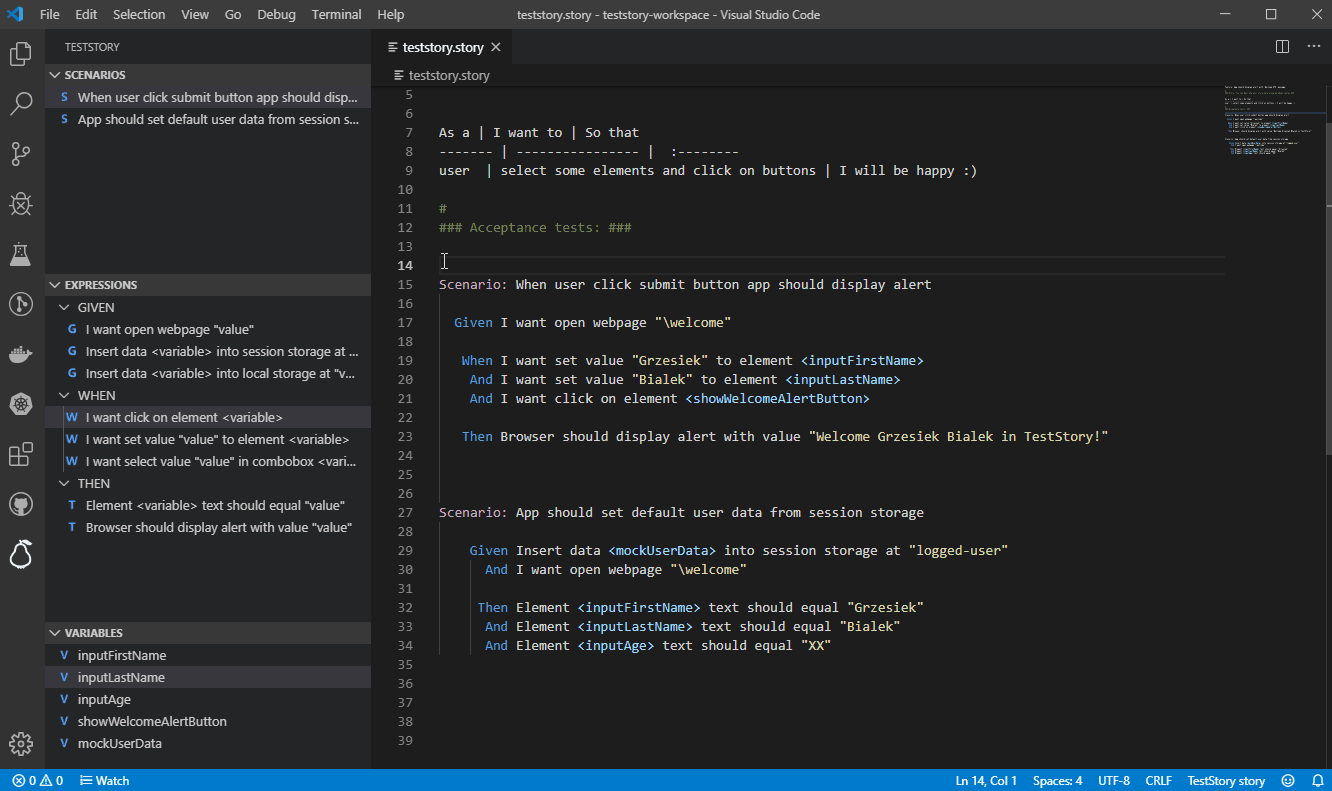This screenshot has height=791, width=1332.
Task: Select 'Browser should display alert with value'
Action: pyautogui.click(x=208, y=528)
